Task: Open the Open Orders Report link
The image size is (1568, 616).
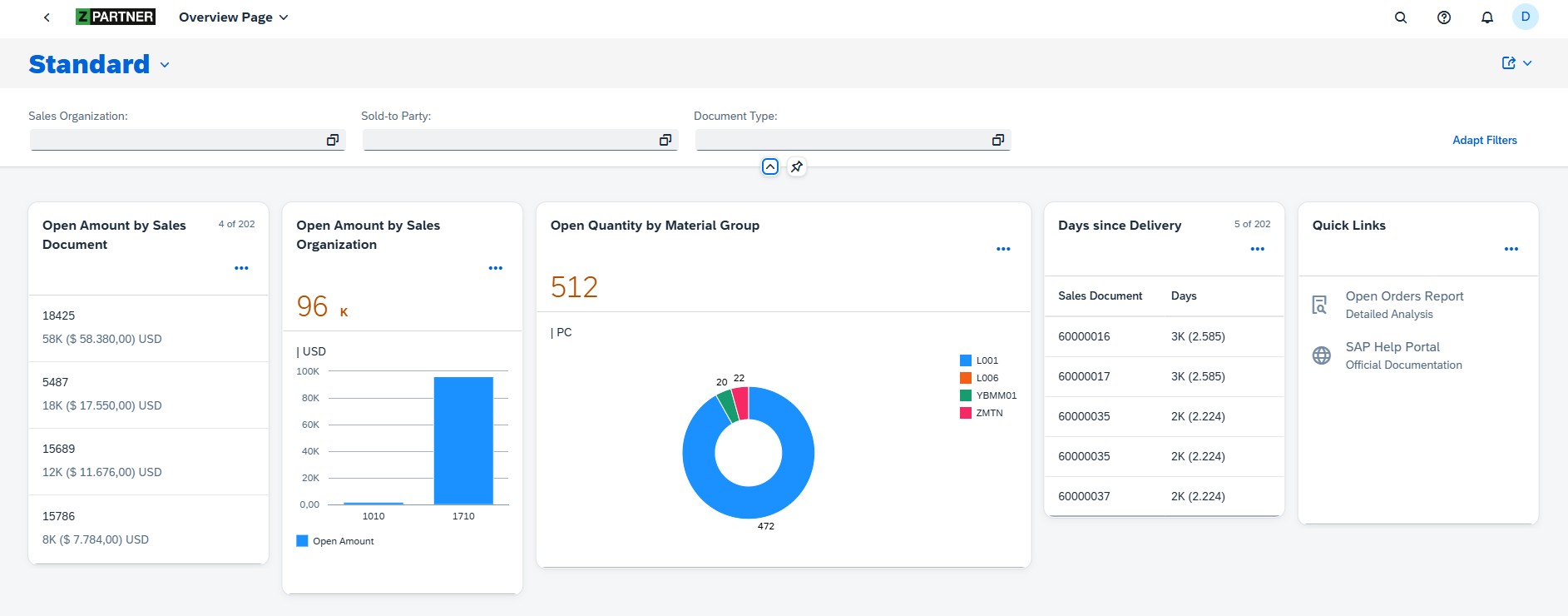Action: click(1404, 296)
